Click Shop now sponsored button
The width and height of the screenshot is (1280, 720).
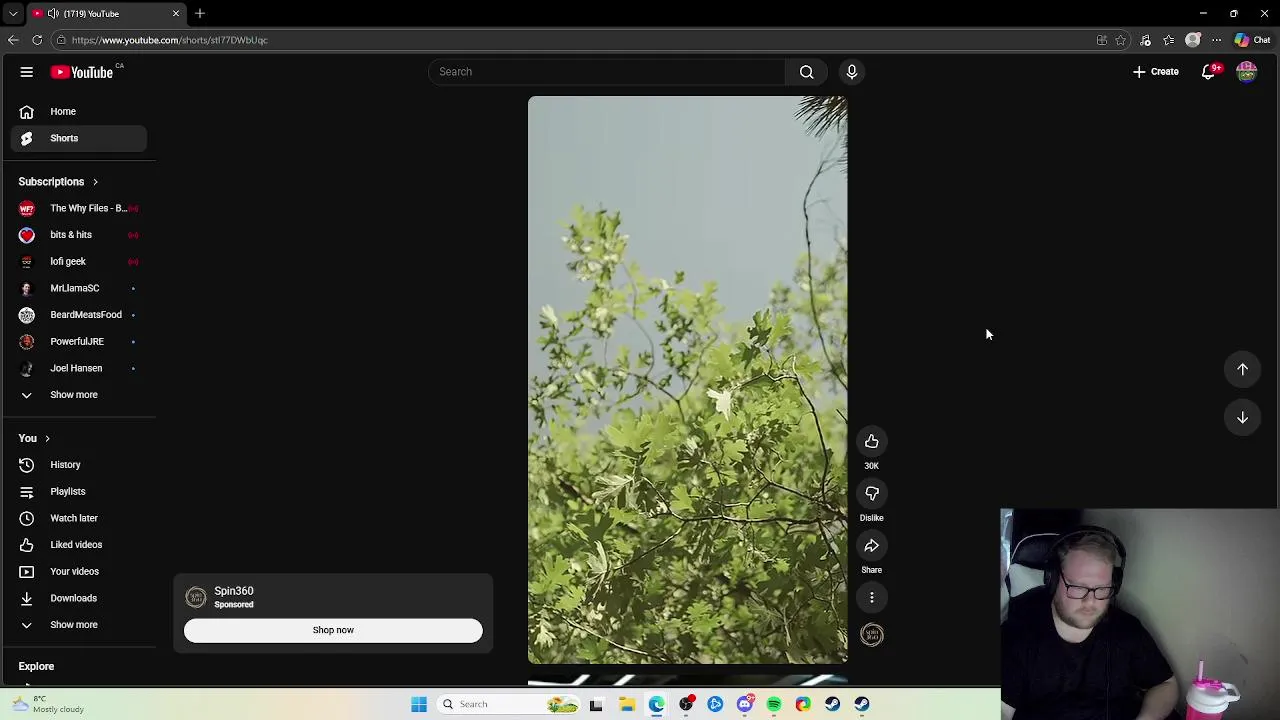click(333, 630)
